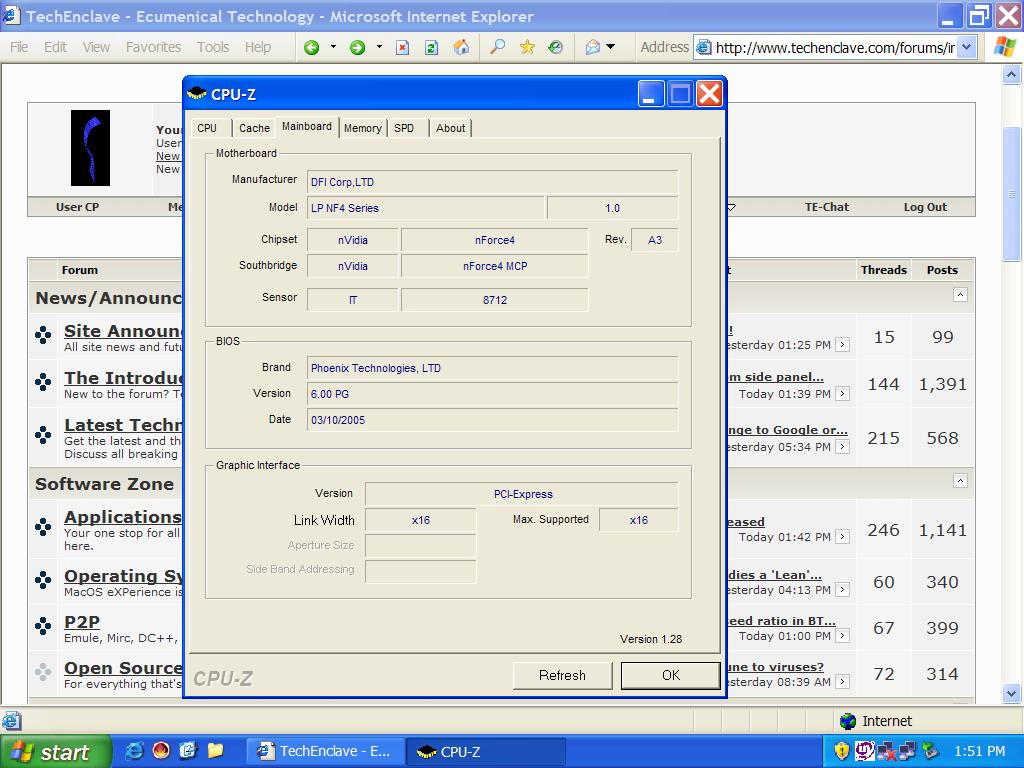Click the Log Out link
1024x768 pixels.
[x=925, y=207]
